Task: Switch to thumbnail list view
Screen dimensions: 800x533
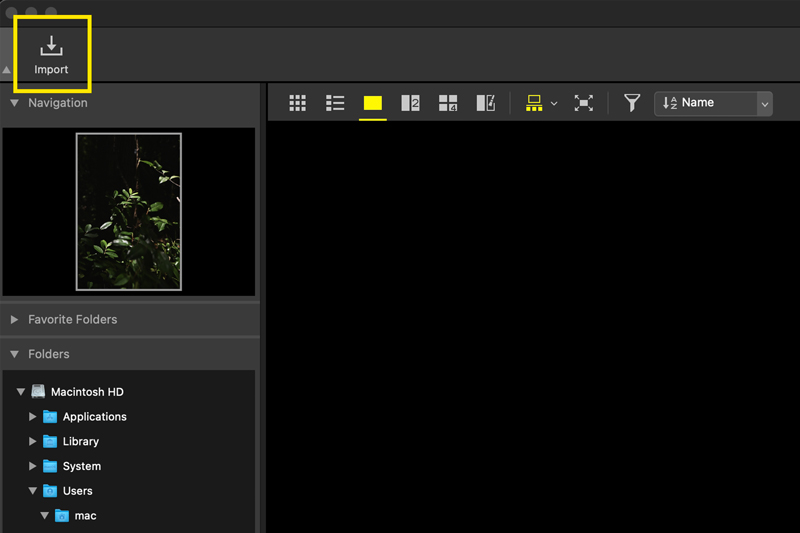Action: (335, 103)
